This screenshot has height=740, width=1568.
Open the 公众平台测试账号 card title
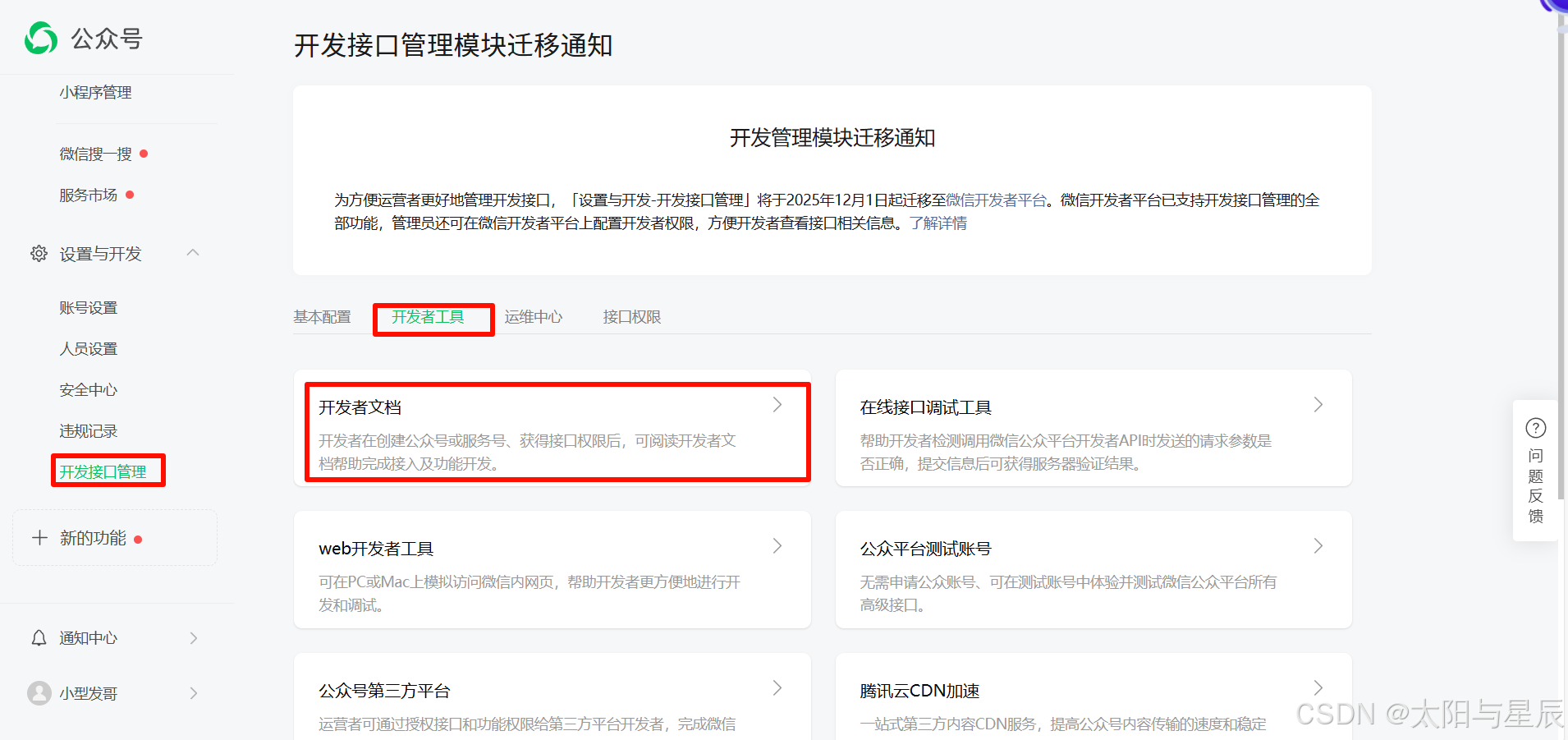926,549
